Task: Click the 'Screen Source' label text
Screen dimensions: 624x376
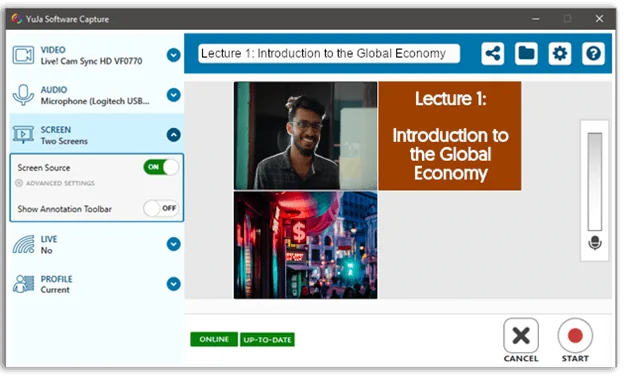Action: pyautogui.click(x=44, y=169)
